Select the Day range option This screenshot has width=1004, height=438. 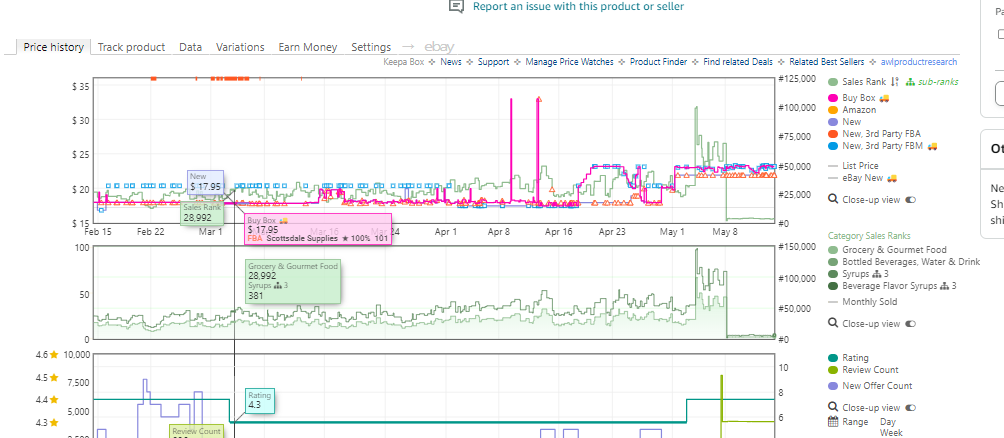coord(888,422)
